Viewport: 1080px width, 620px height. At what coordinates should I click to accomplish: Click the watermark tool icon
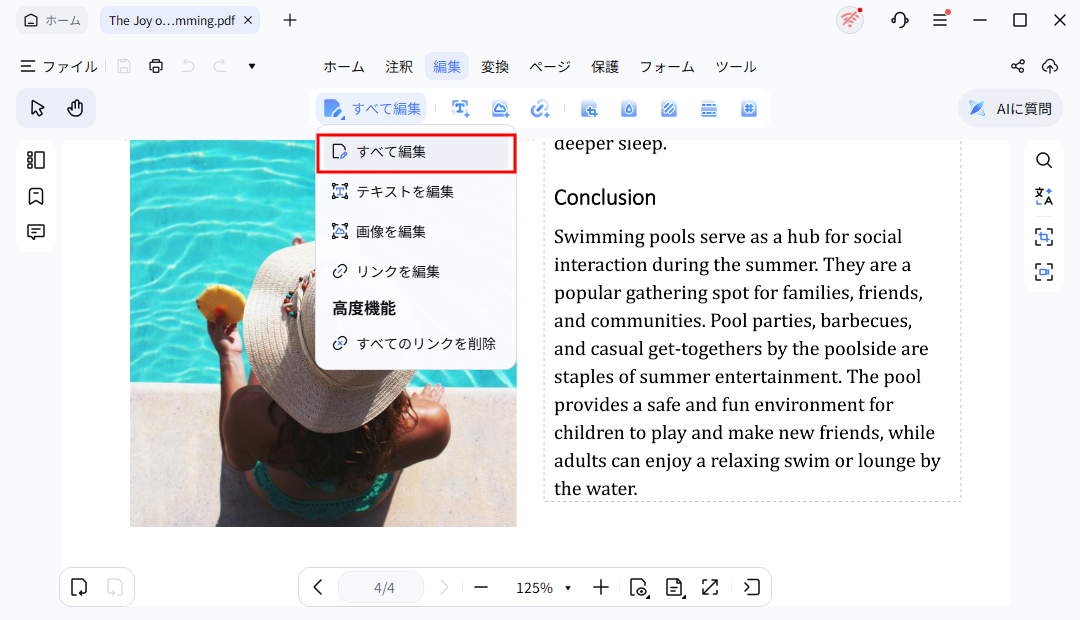[629, 109]
